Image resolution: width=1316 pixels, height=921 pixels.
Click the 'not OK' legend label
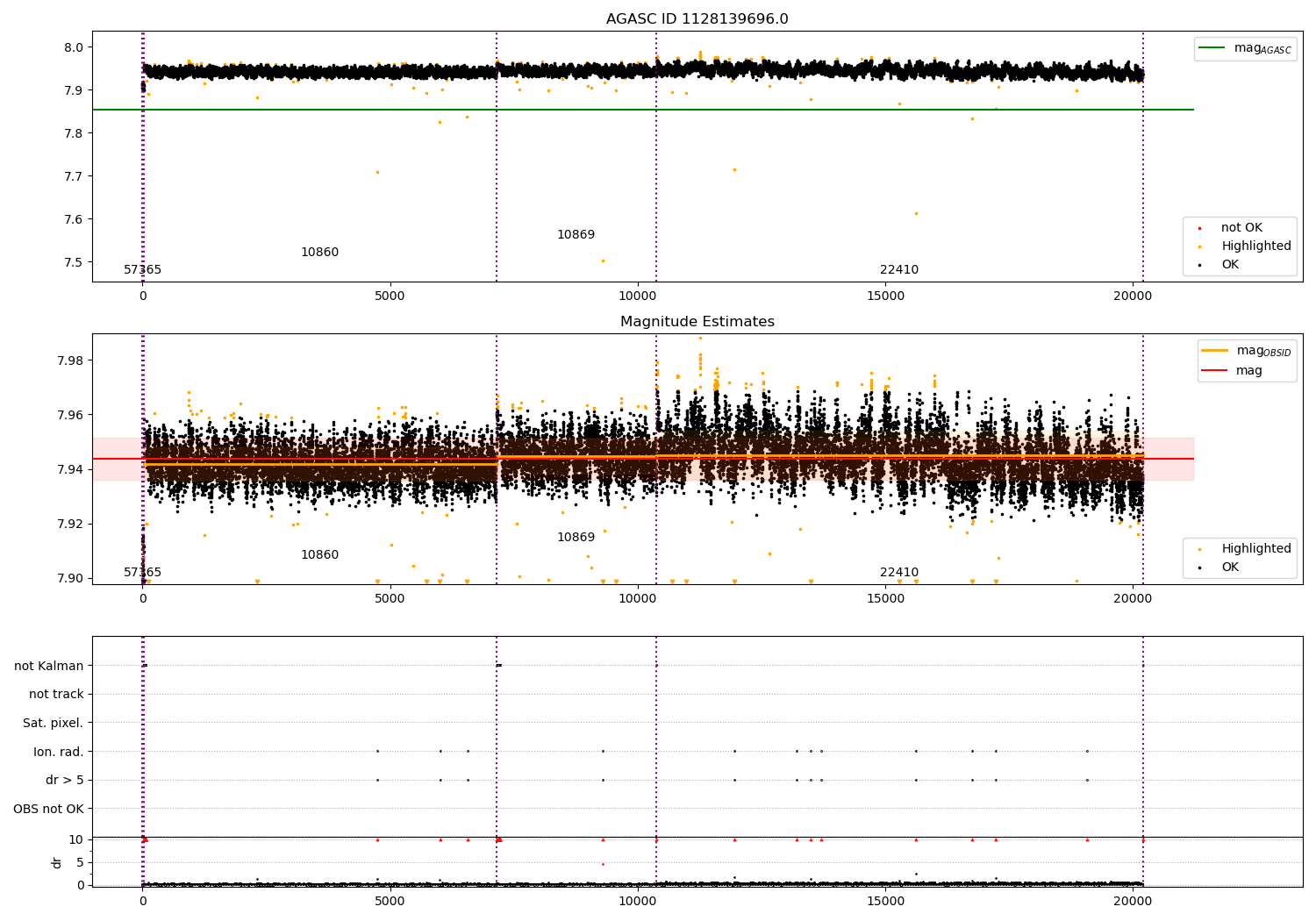[x=1241, y=228]
